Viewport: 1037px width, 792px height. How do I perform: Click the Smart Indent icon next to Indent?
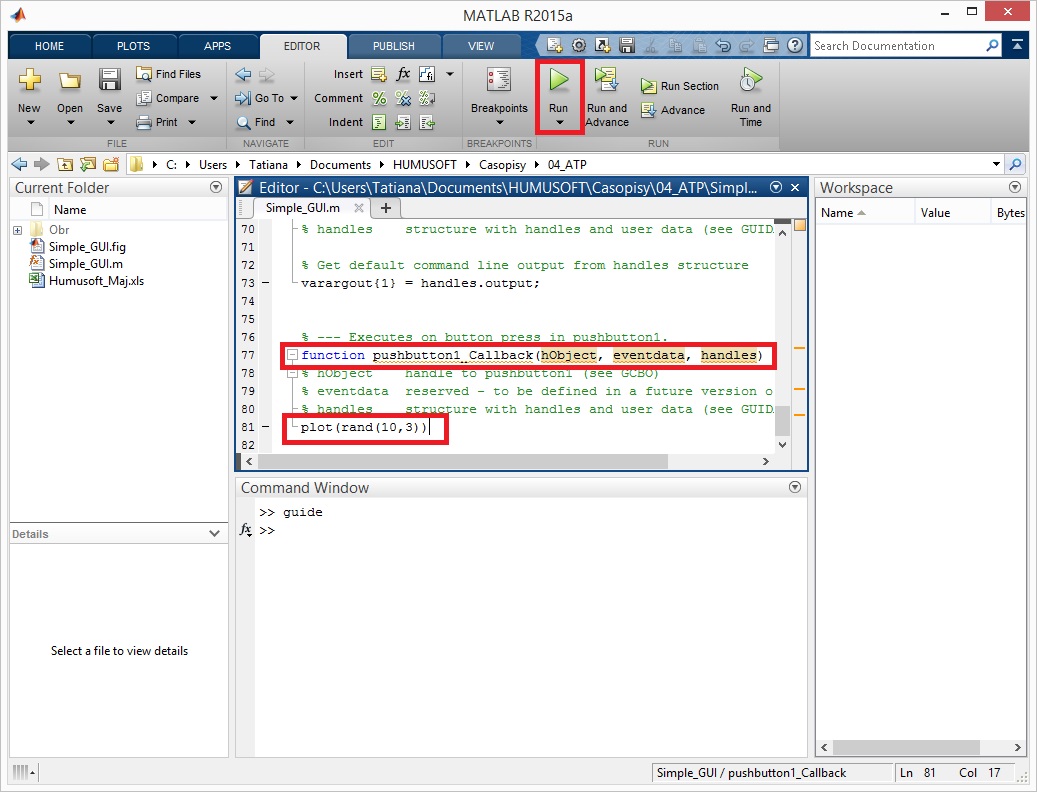(379, 122)
